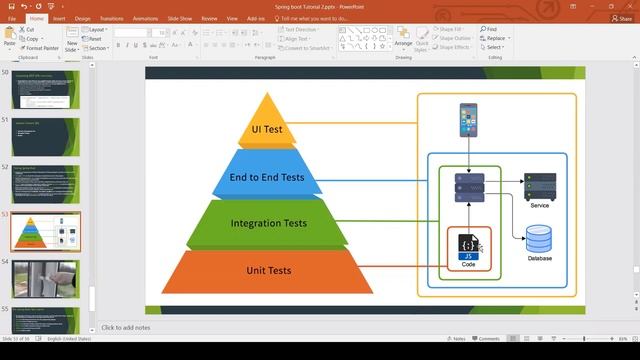Collapse the ribbon with the chevron
Screen dimensions: 640x360
[x=634, y=58]
